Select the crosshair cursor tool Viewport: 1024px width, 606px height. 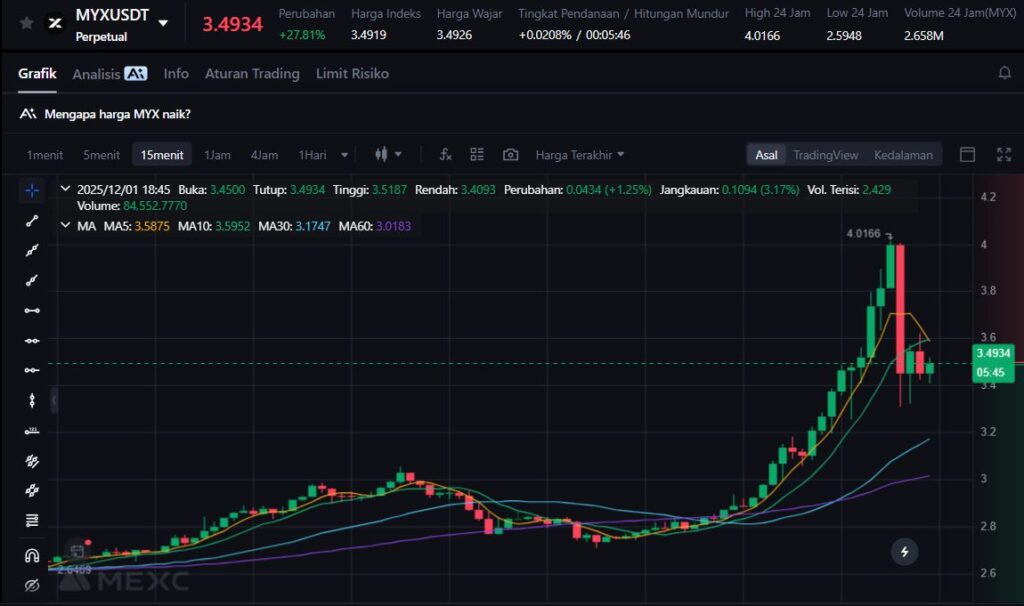[32, 190]
